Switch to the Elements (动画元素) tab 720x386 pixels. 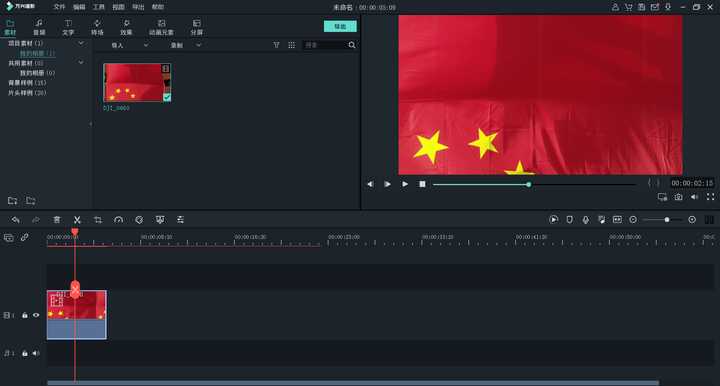(161, 27)
